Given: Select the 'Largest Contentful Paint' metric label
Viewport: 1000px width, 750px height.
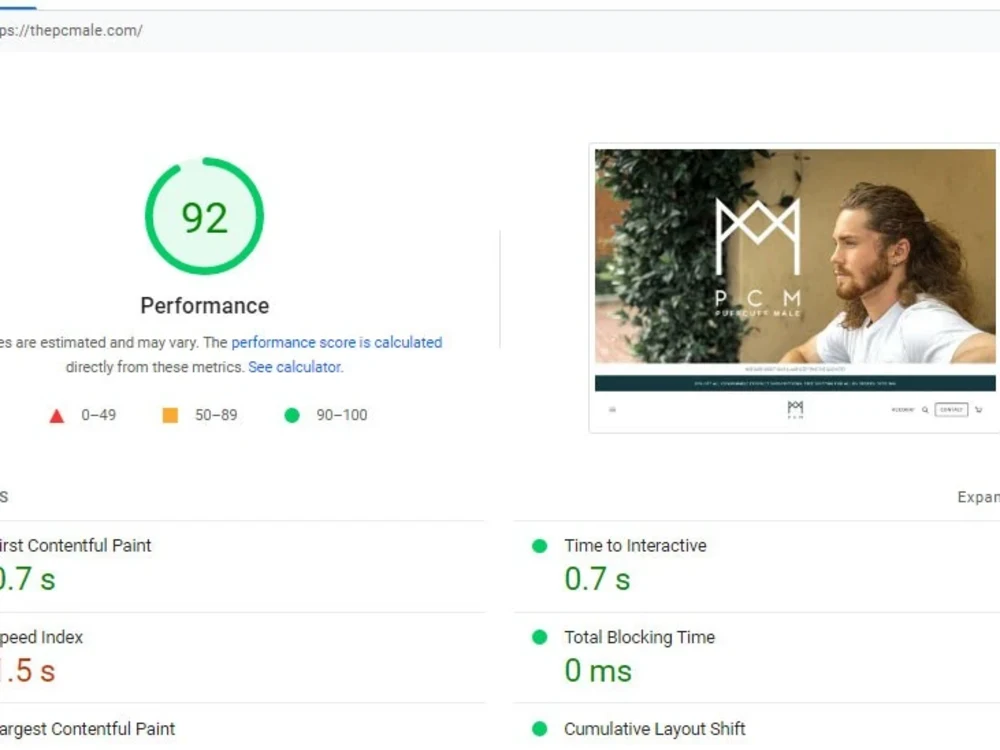Looking at the screenshot, I should [x=87, y=729].
